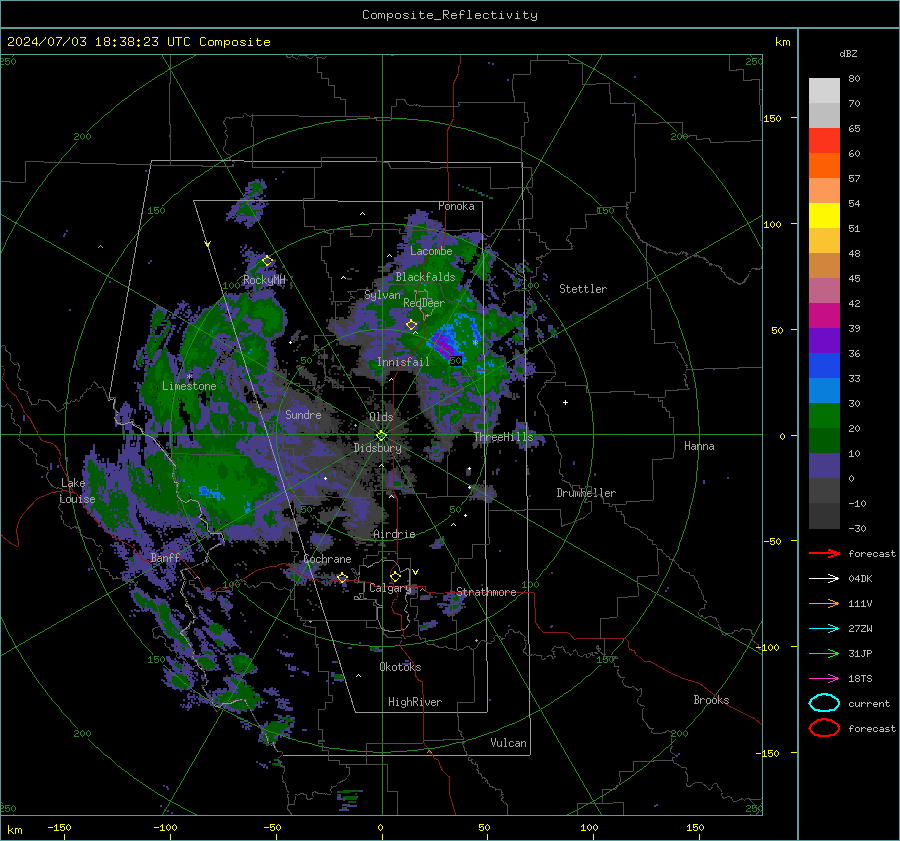
Task: Click the Ponoka city label
Action: pyautogui.click(x=456, y=206)
